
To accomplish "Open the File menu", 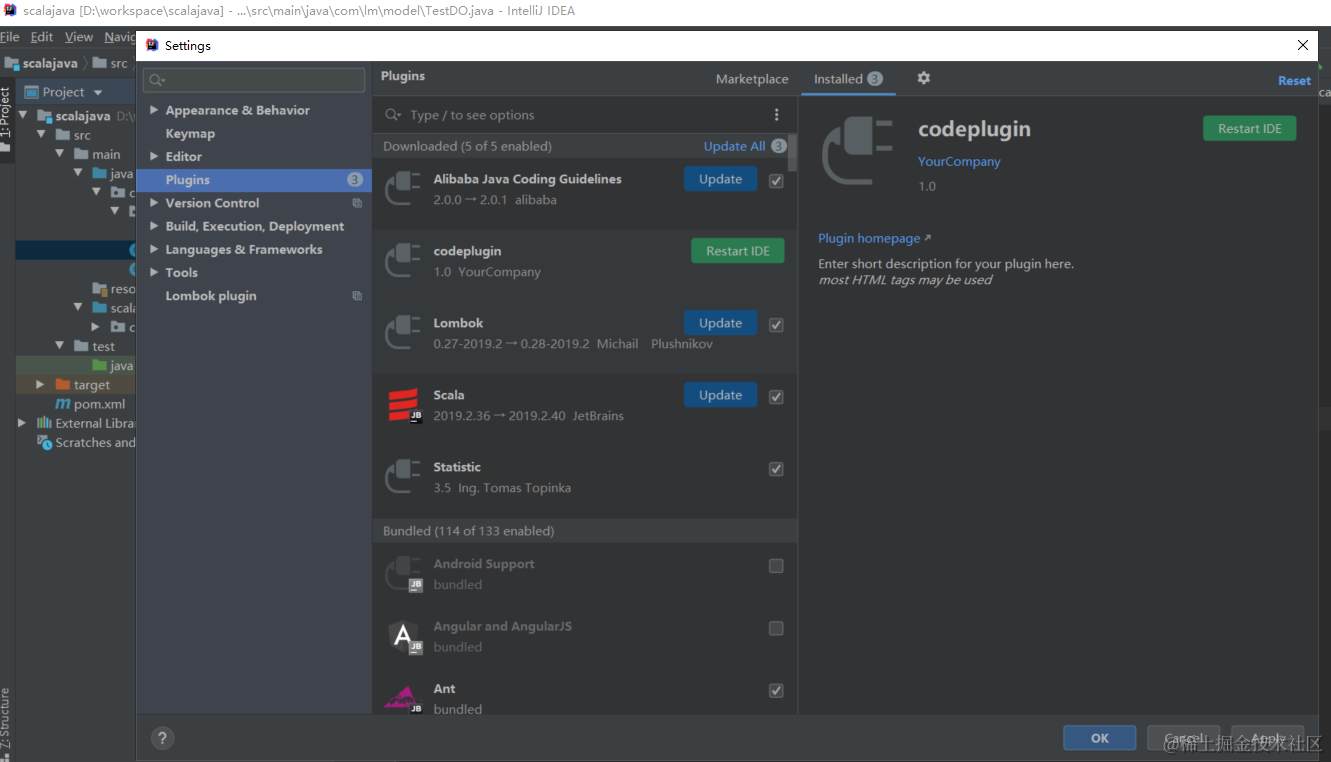I will 10,37.
